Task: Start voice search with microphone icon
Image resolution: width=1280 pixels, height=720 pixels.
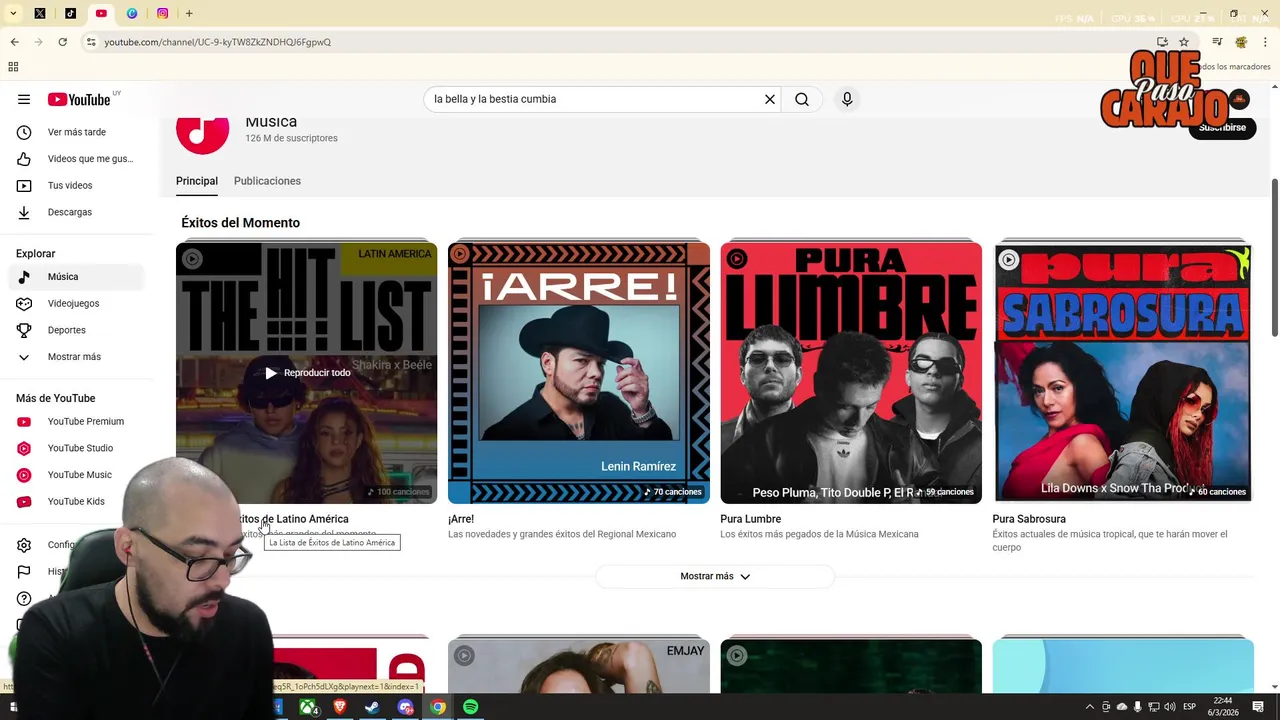Action: coord(847,99)
